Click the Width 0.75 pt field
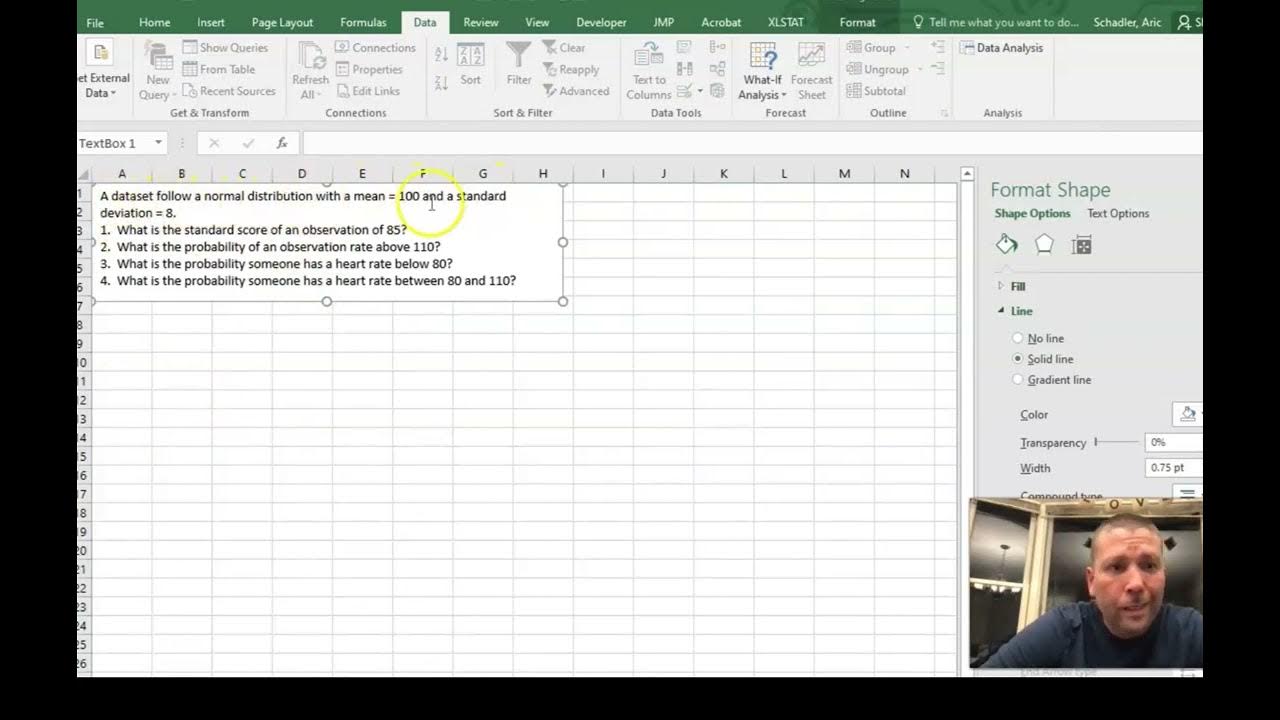This screenshot has height=720, width=1280. (x=1174, y=468)
